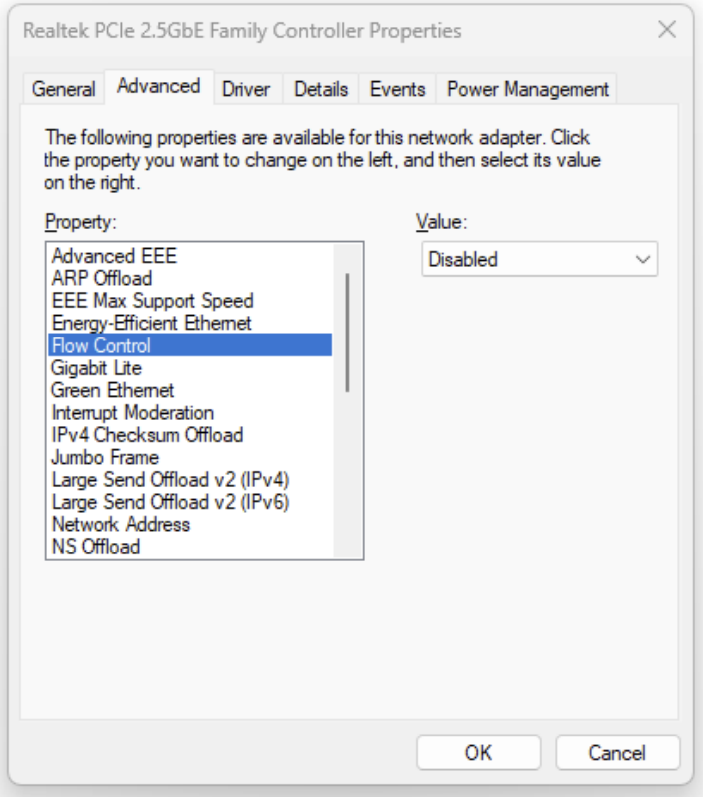This screenshot has width=703, height=797.
Task: Select Advanced EEE property
Action: (x=190, y=256)
